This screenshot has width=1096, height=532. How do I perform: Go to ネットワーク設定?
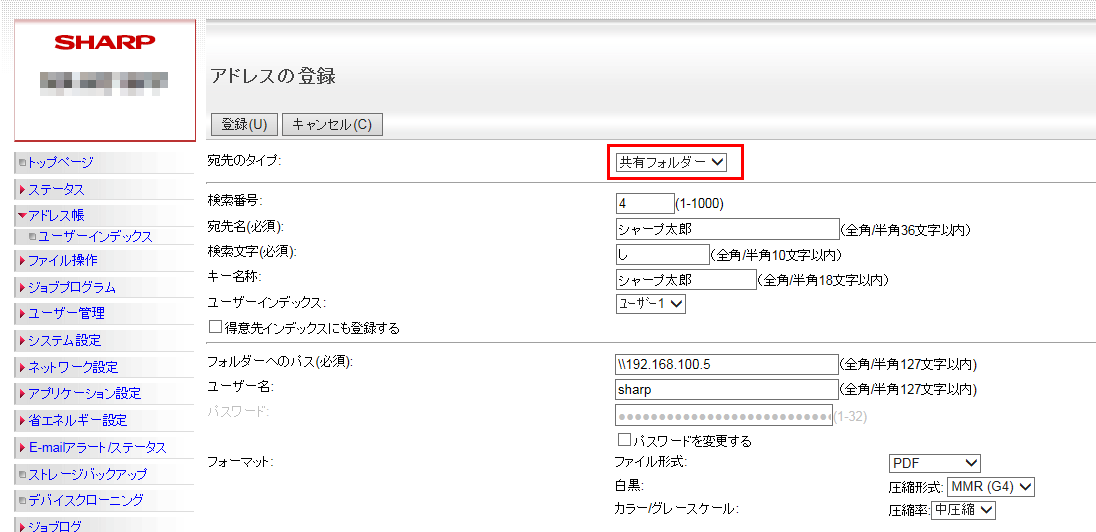[72, 367]
